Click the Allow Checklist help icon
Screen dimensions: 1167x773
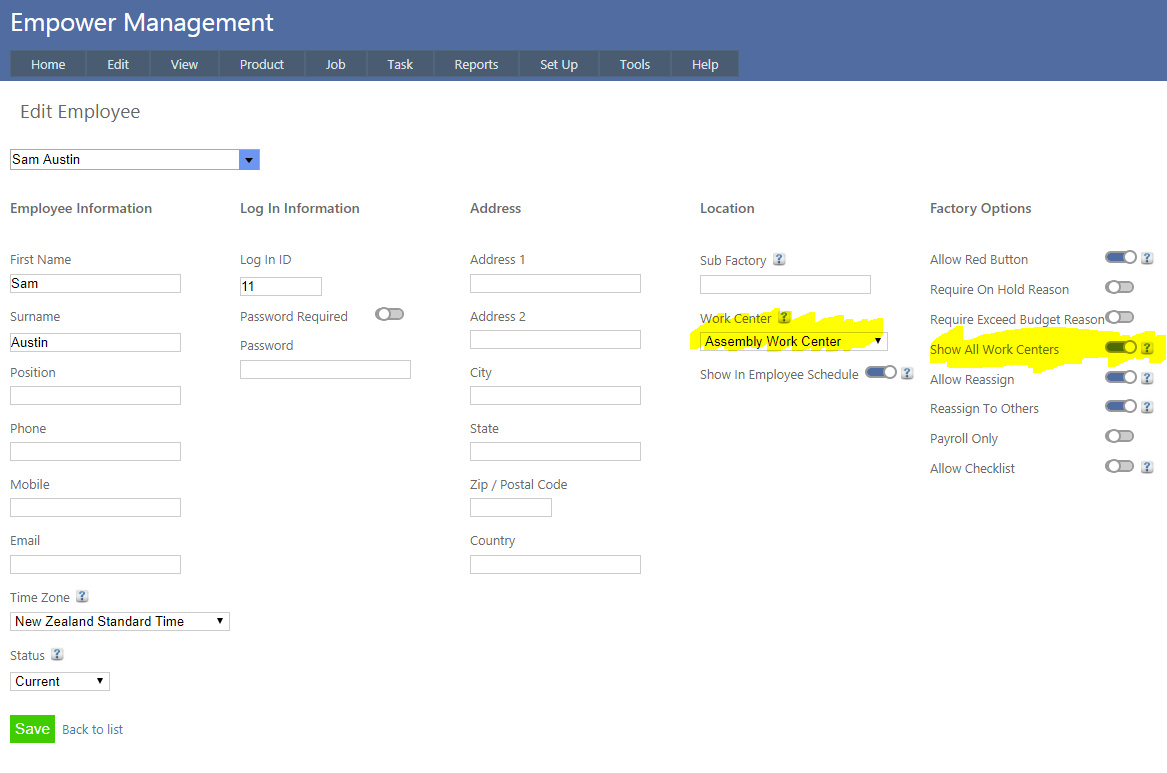tap(1147, 467)
